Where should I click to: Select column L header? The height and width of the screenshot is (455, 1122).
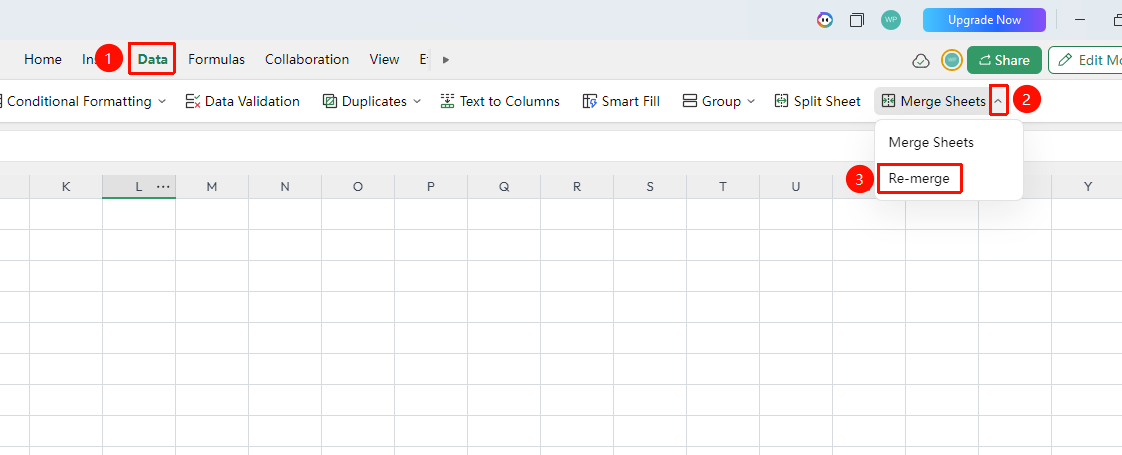coord(139,187)
